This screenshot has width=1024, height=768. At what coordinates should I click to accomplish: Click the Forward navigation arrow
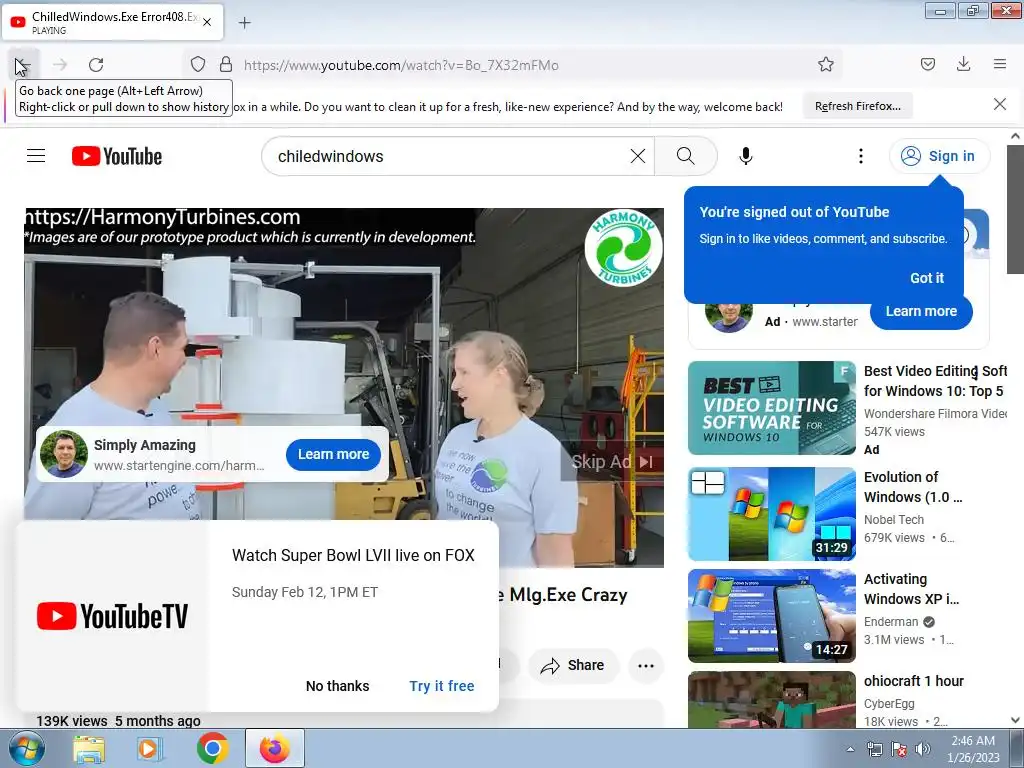60,64
